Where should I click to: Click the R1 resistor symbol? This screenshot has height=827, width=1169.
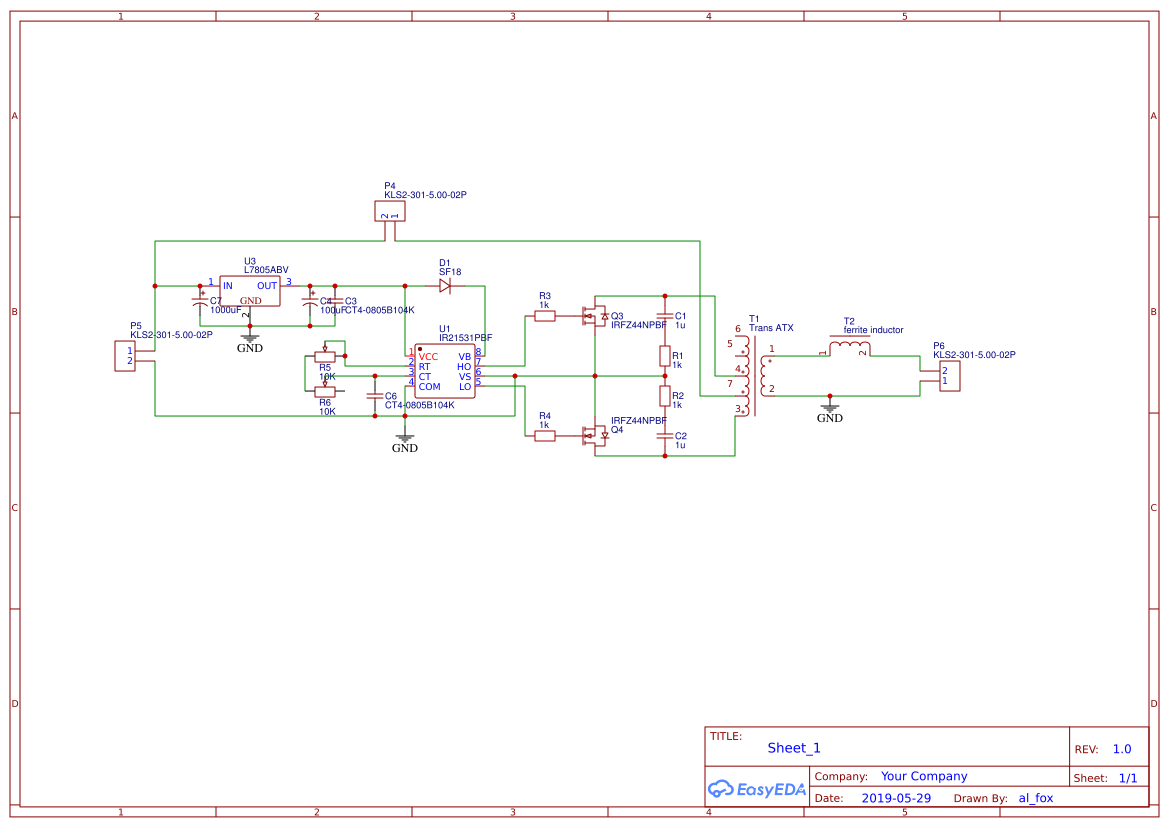tap(664, 356)
